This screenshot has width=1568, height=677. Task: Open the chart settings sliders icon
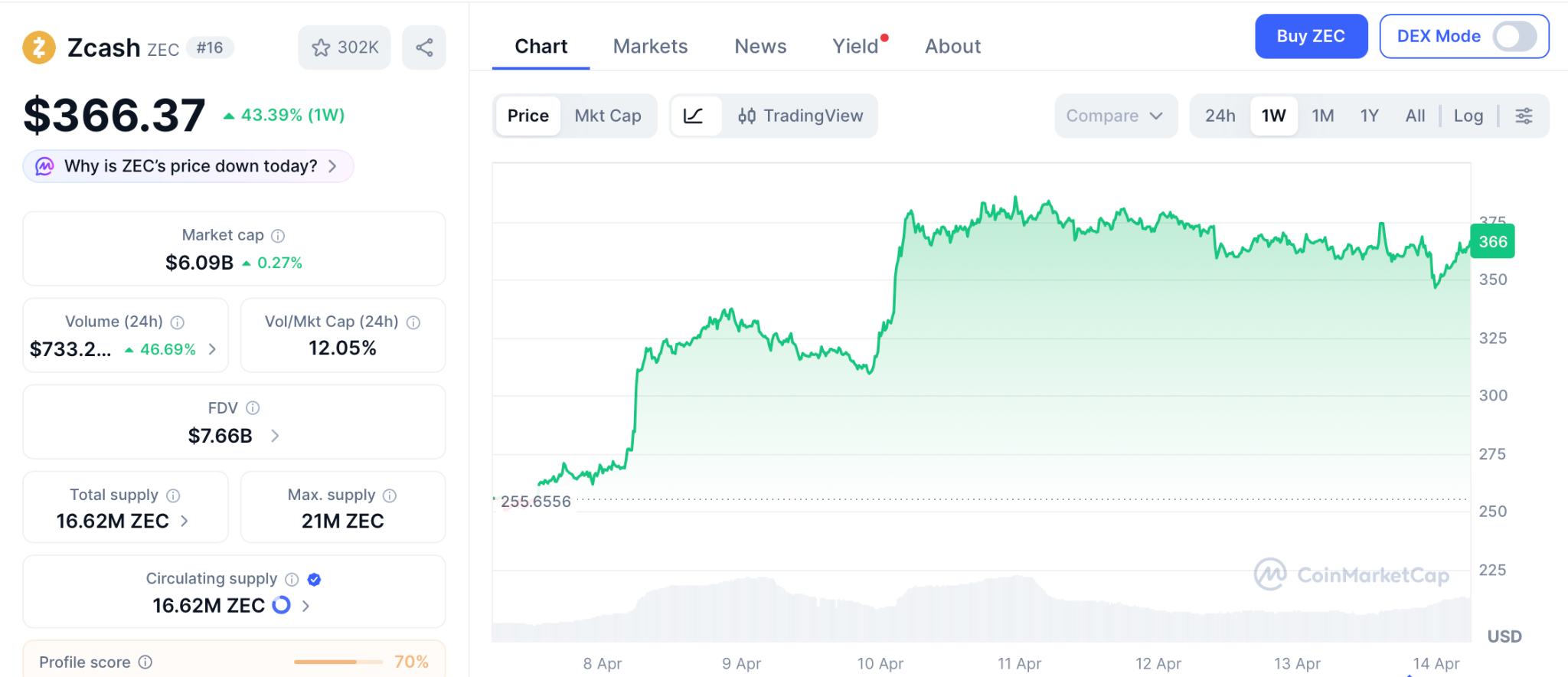pos(1524,116)
